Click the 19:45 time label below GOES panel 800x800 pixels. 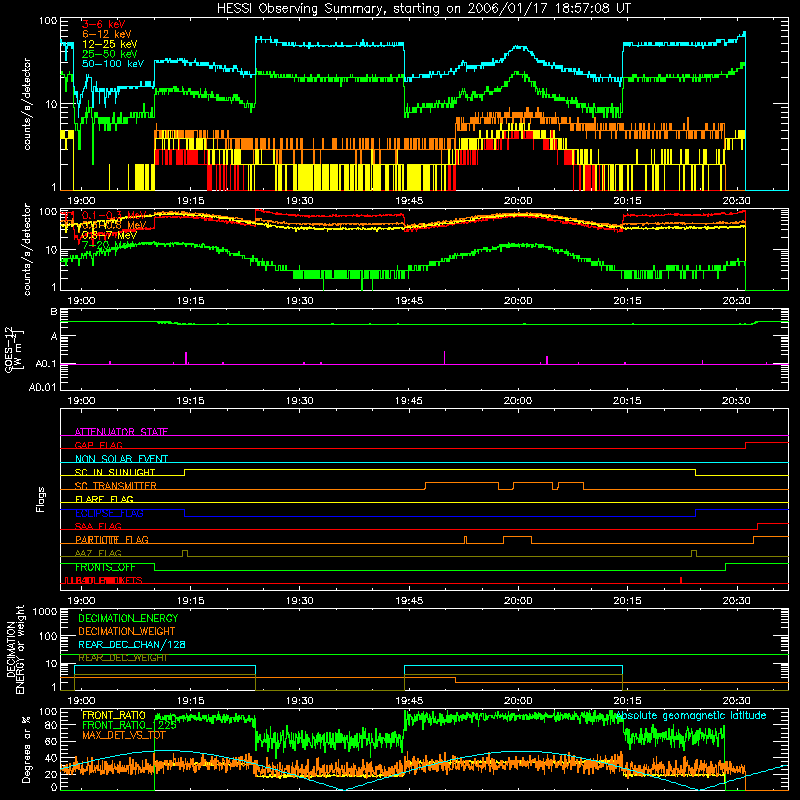(x=409, y=401)
